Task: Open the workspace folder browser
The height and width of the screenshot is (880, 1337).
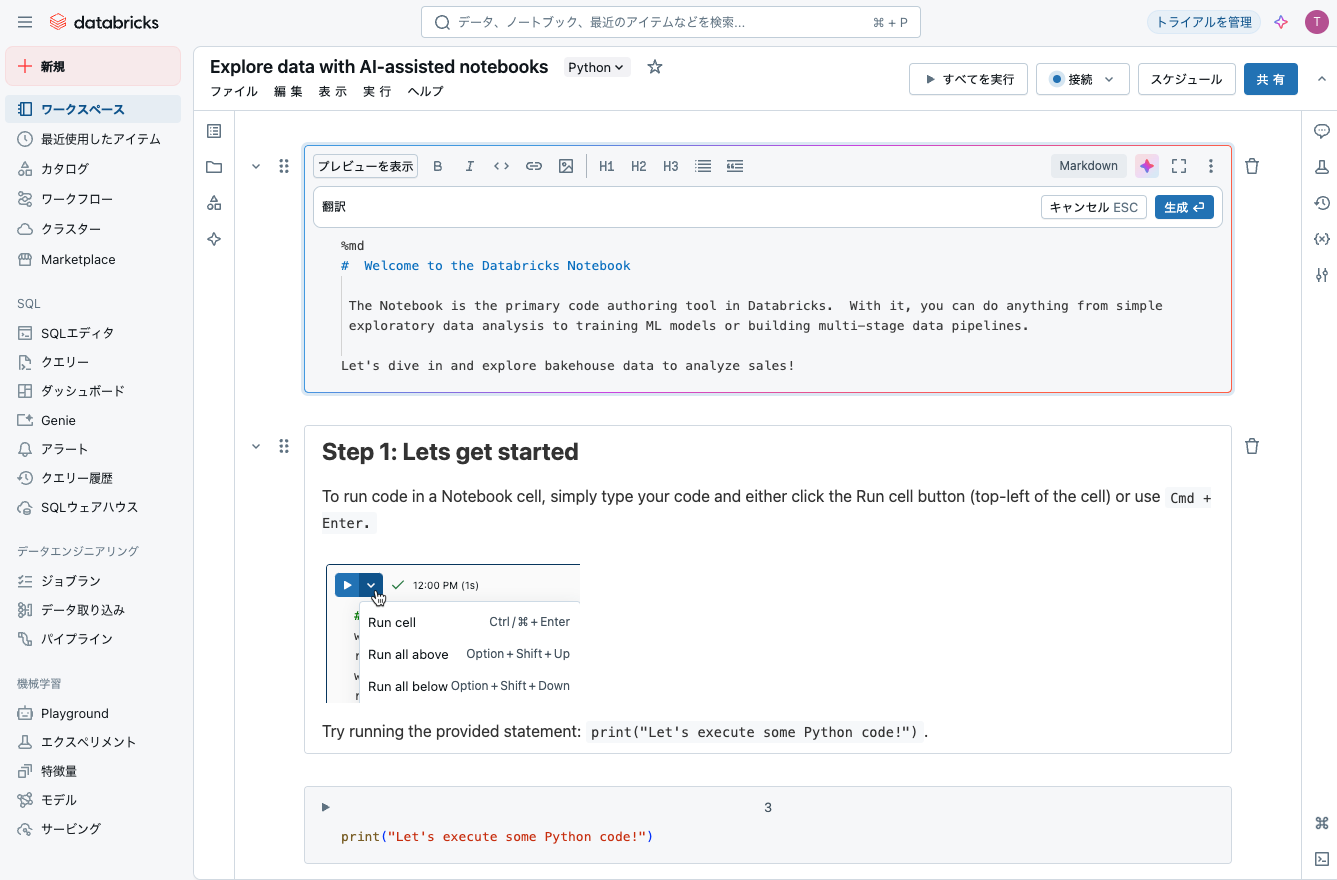Action: point(213,167)
